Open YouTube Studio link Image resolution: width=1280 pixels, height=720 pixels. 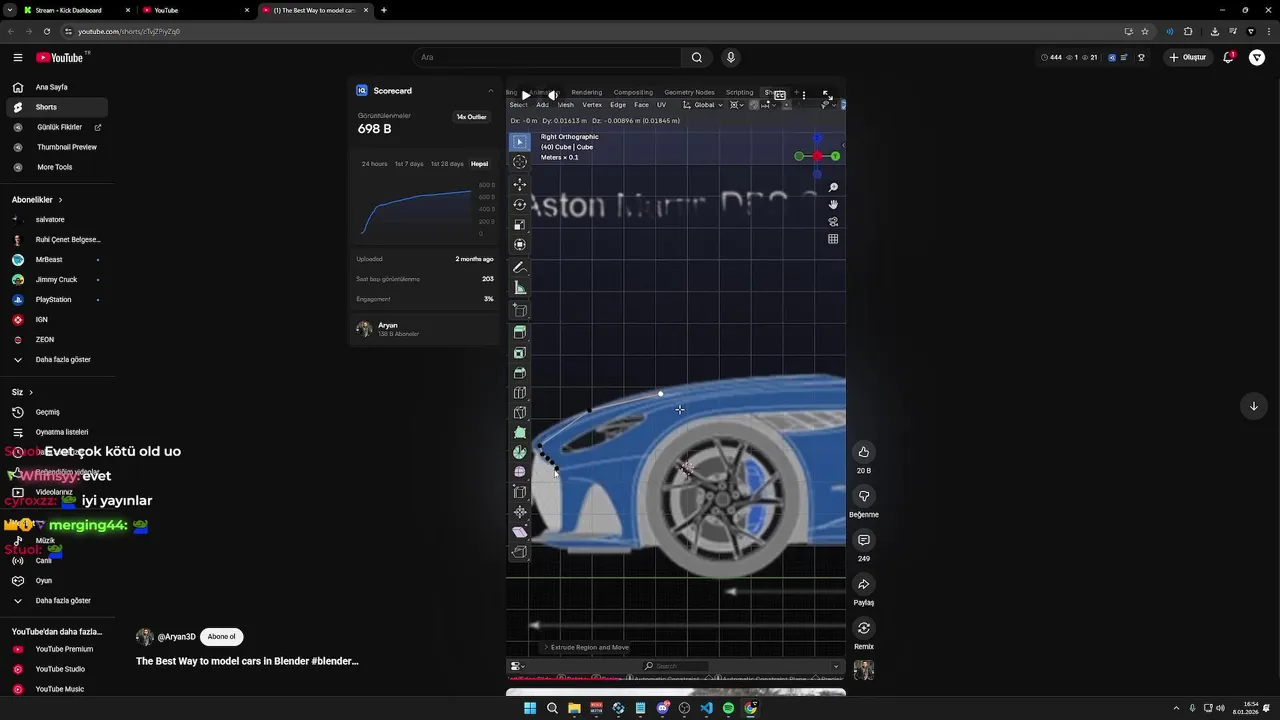point(57,669)
